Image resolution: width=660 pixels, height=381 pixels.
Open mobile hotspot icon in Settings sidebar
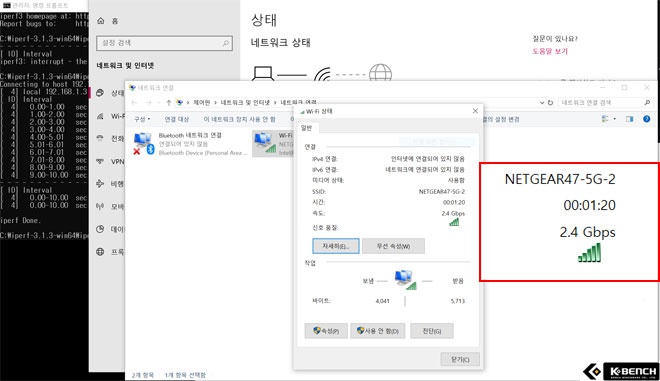point(100,206)
